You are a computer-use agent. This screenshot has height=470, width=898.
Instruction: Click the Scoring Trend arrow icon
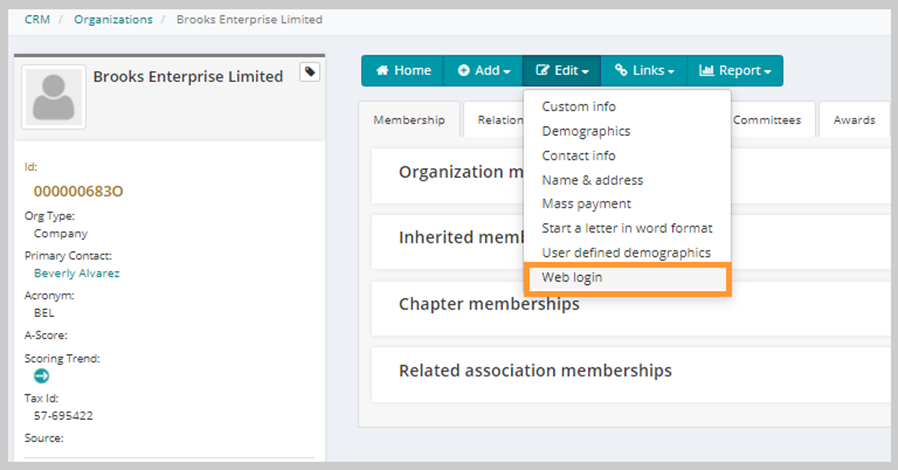tap(41, 376)
